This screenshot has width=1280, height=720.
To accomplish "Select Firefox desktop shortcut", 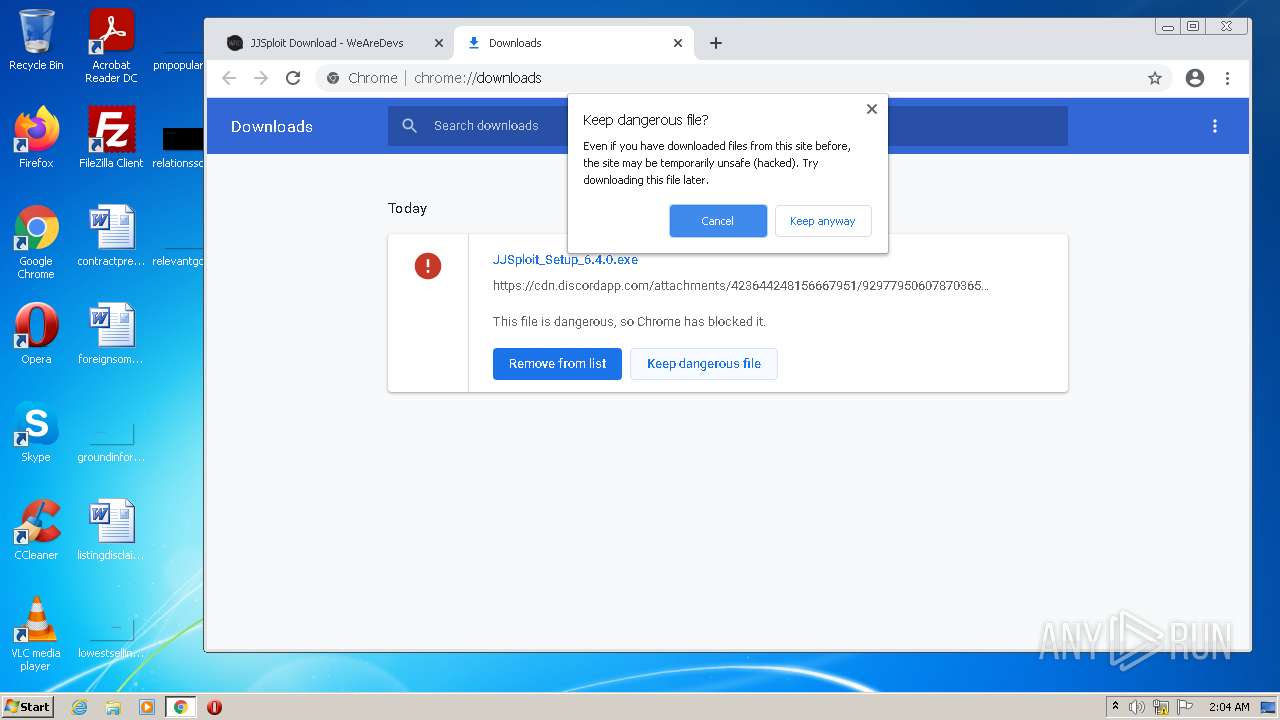I will click(36, 137).
